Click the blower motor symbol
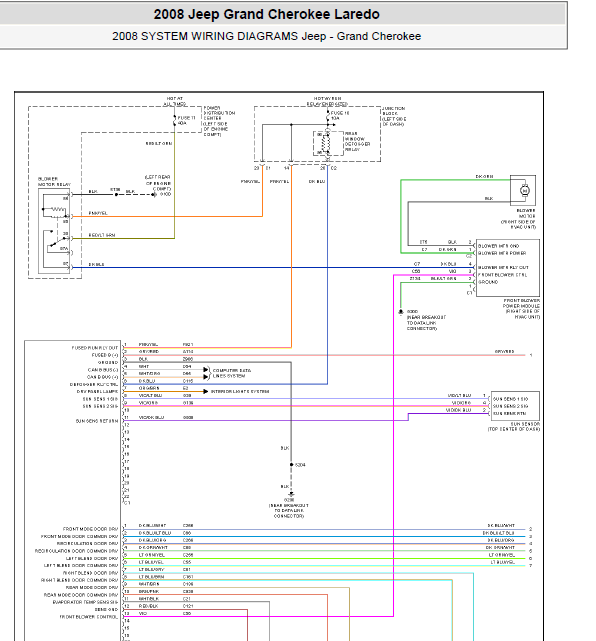The width and height of the screenshot is (596, 641). [524, 191]
